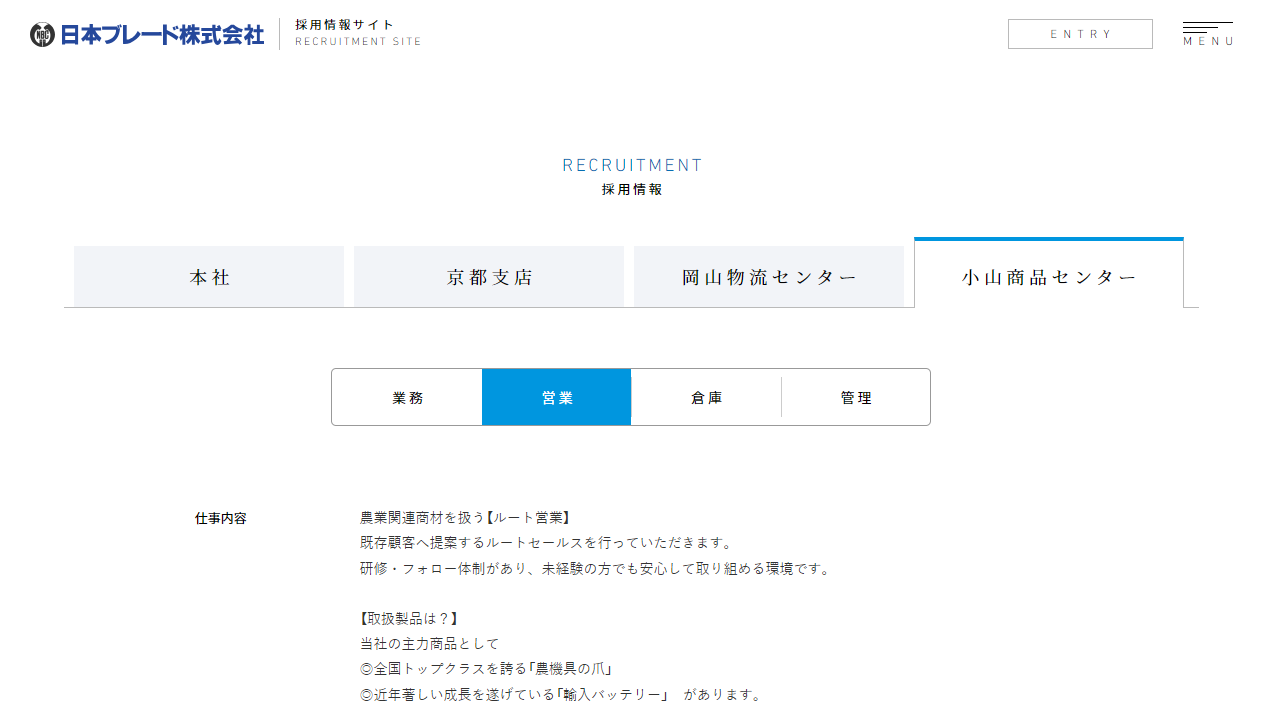
Task: Open the 岡山物流センター tab
Action: click(x=769, y=277)
